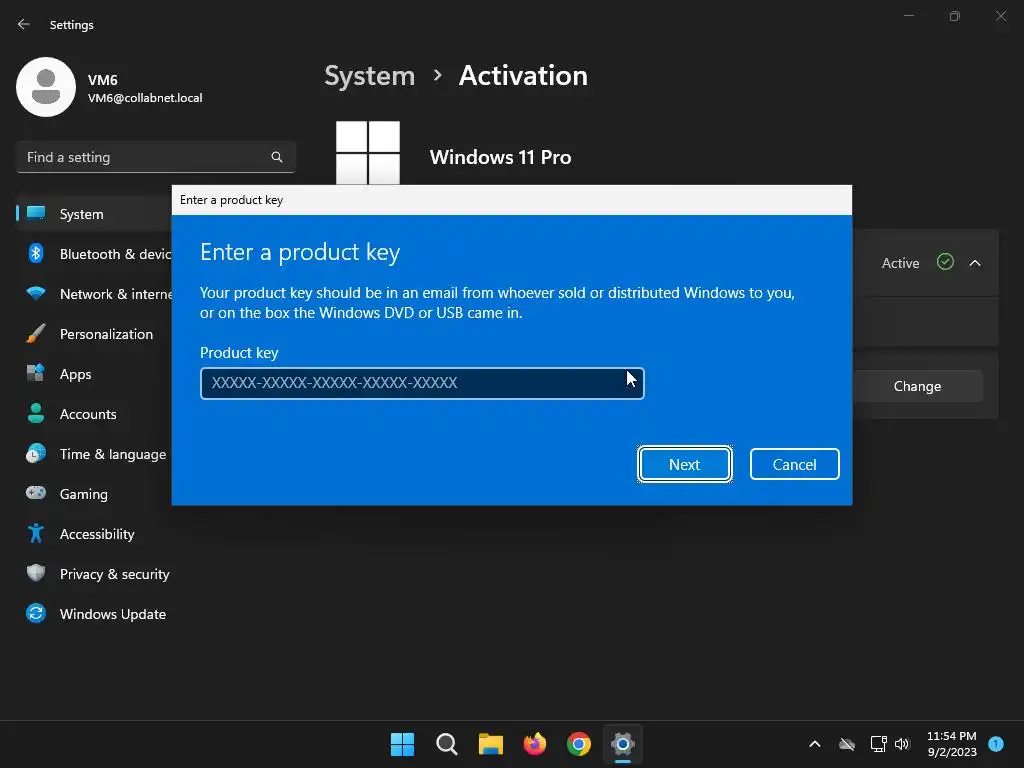Open File Explorer from the taskbar
Image resolution: width=1024 pixels, height=768 pixels.
click(490, 744)
